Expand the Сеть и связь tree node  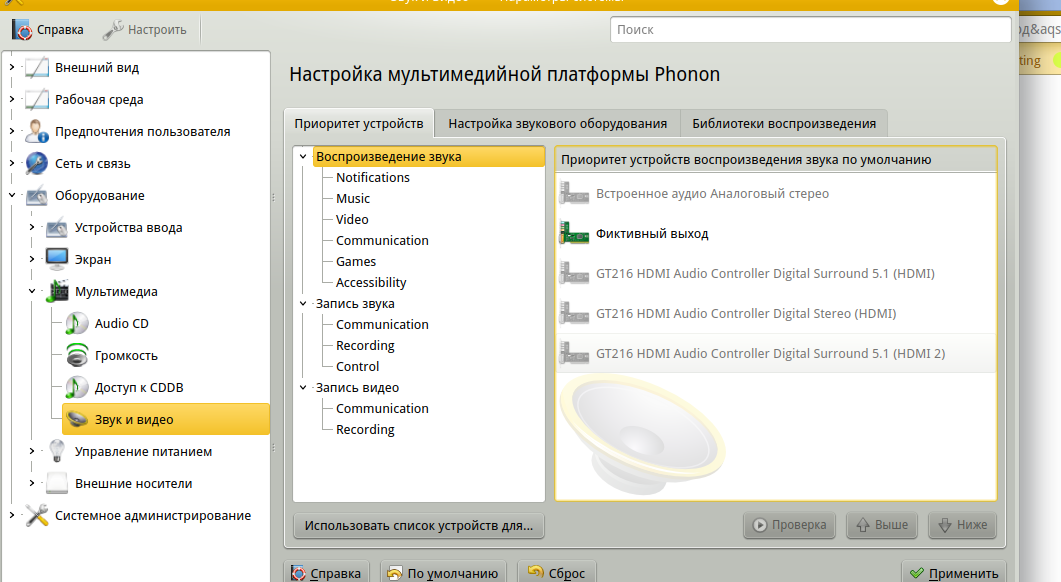12,163
